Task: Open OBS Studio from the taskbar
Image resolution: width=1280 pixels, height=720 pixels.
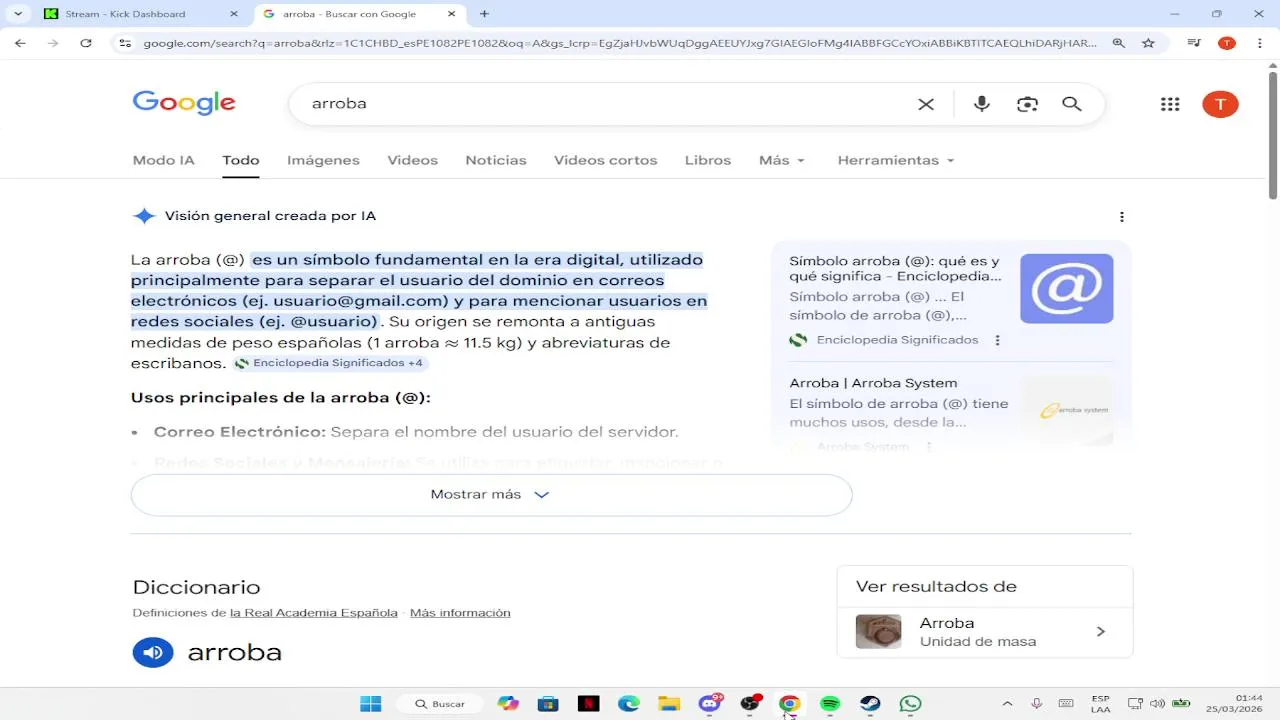Action: (750, 704)
